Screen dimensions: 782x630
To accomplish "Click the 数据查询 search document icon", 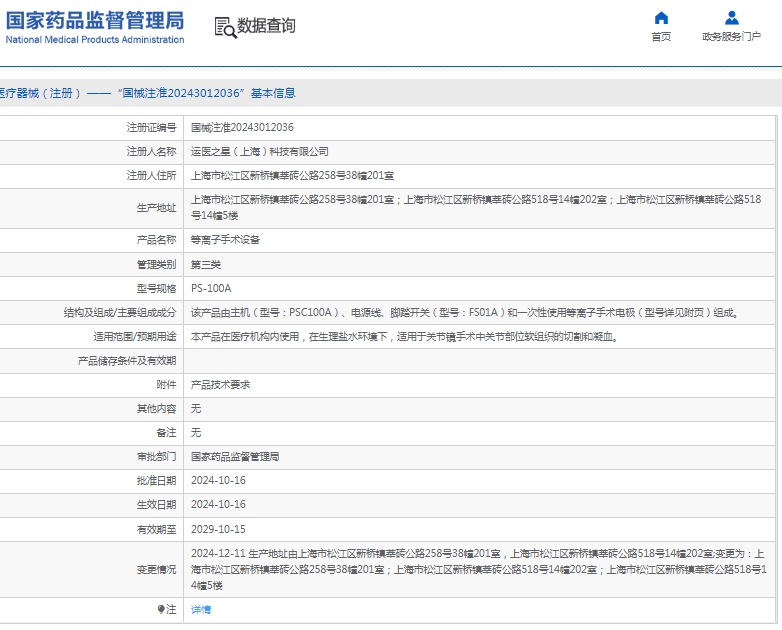I will (225, 27).
